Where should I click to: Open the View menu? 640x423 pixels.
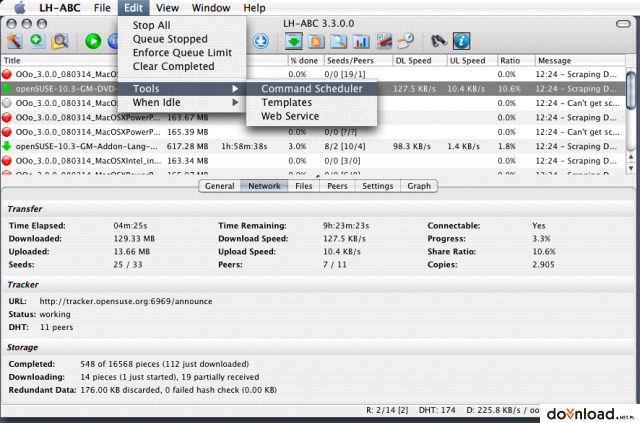pos(167,8)
